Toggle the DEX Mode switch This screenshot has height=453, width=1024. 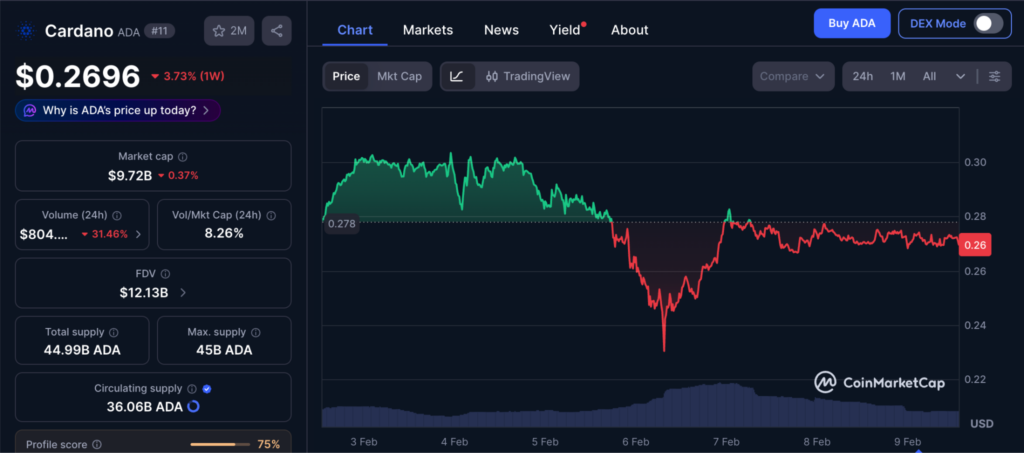coord(988,23)
